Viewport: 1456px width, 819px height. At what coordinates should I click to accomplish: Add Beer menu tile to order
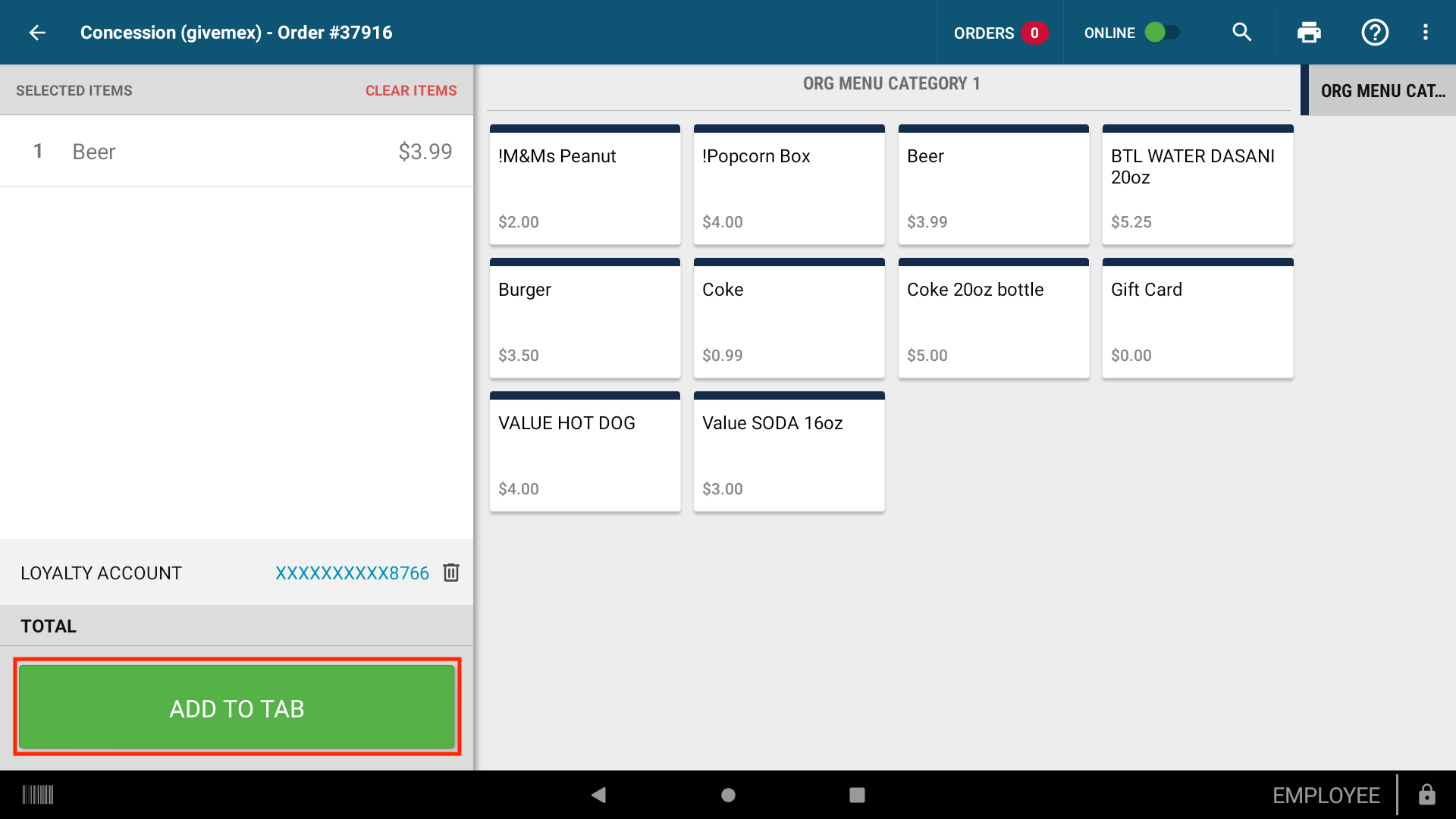tap(993, 184)
